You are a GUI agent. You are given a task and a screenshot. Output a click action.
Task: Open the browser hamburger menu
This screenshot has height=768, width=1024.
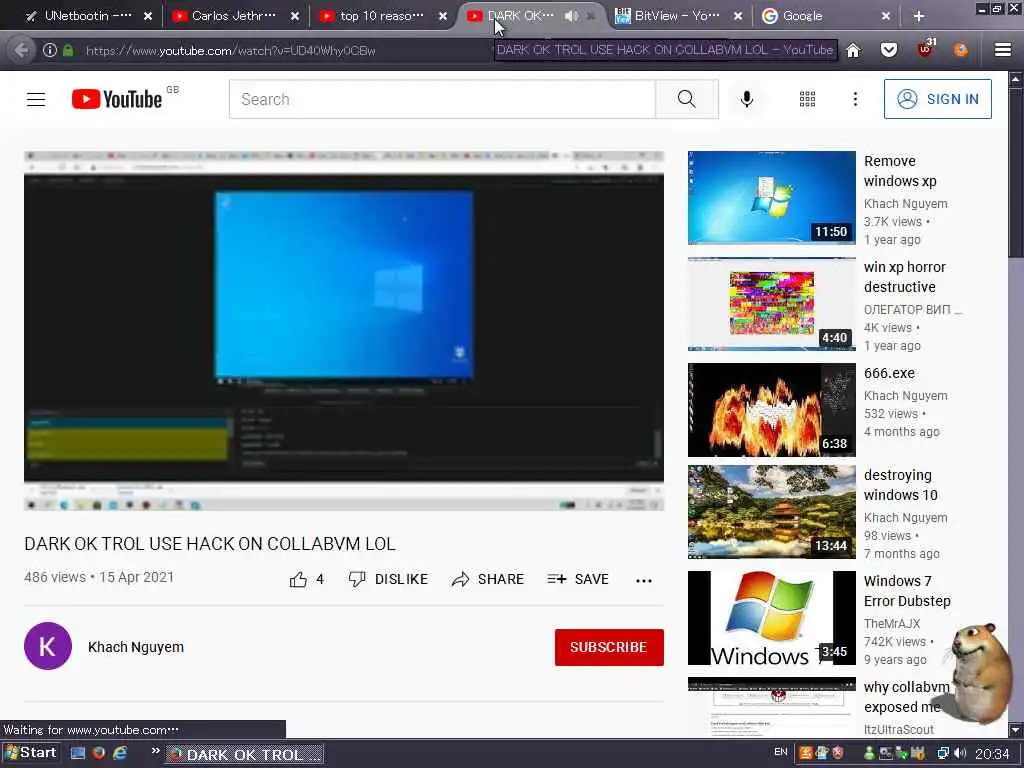tap(1002, 50)
